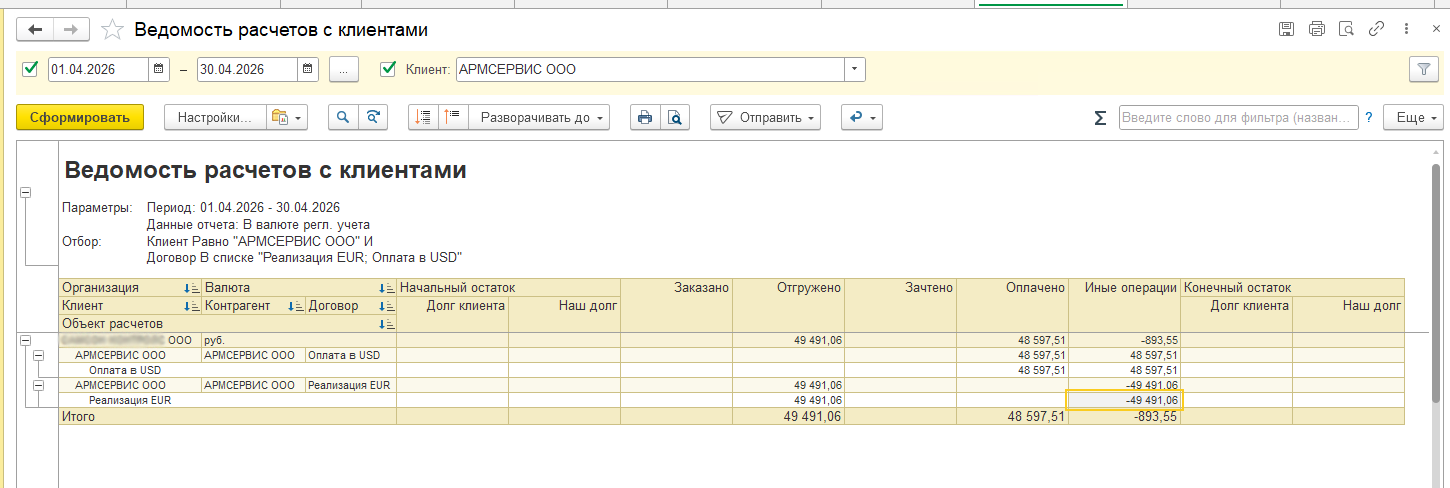This screenshot has width=1450, height=488.
Task: Uncheck the period checkbox
Action: tap(30, 69)
